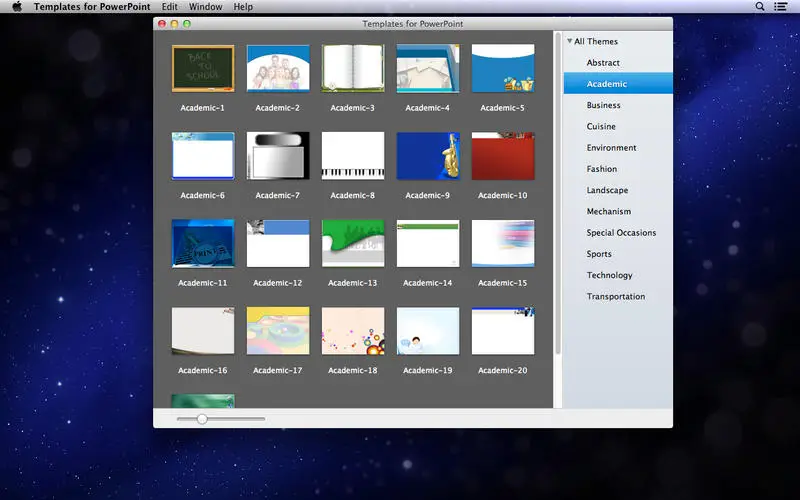The width and height of the screenshot is (800, 500).
Task: Open the menu bar list icon
Action: [783, 7]
